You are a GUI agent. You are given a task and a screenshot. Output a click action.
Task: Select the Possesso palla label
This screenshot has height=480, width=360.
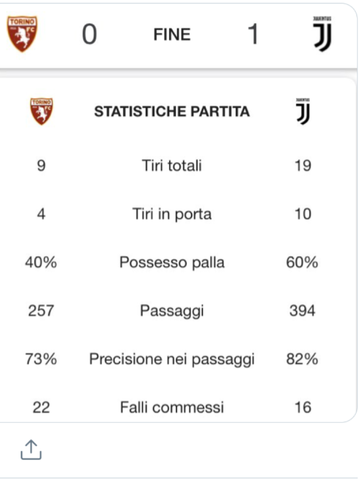[x=172, y=262]
